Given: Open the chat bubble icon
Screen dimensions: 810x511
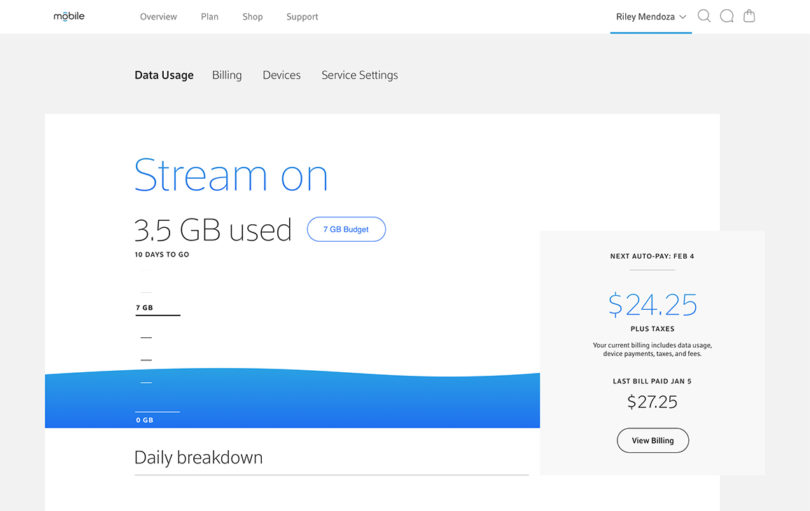Looking at the screenshot, I should [x=727, y=16].
